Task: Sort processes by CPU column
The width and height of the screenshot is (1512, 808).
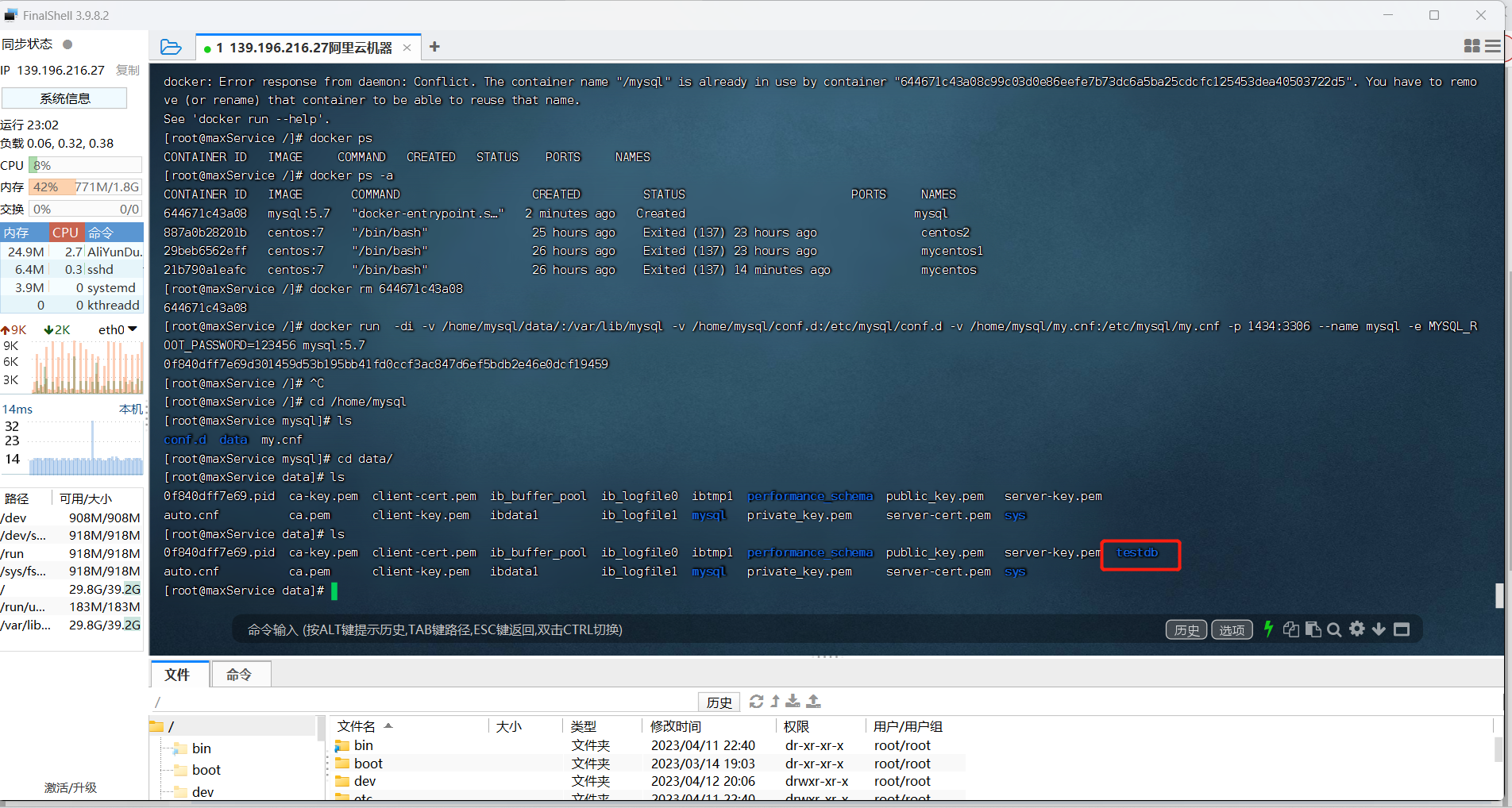Action: (x=66, y=233)
